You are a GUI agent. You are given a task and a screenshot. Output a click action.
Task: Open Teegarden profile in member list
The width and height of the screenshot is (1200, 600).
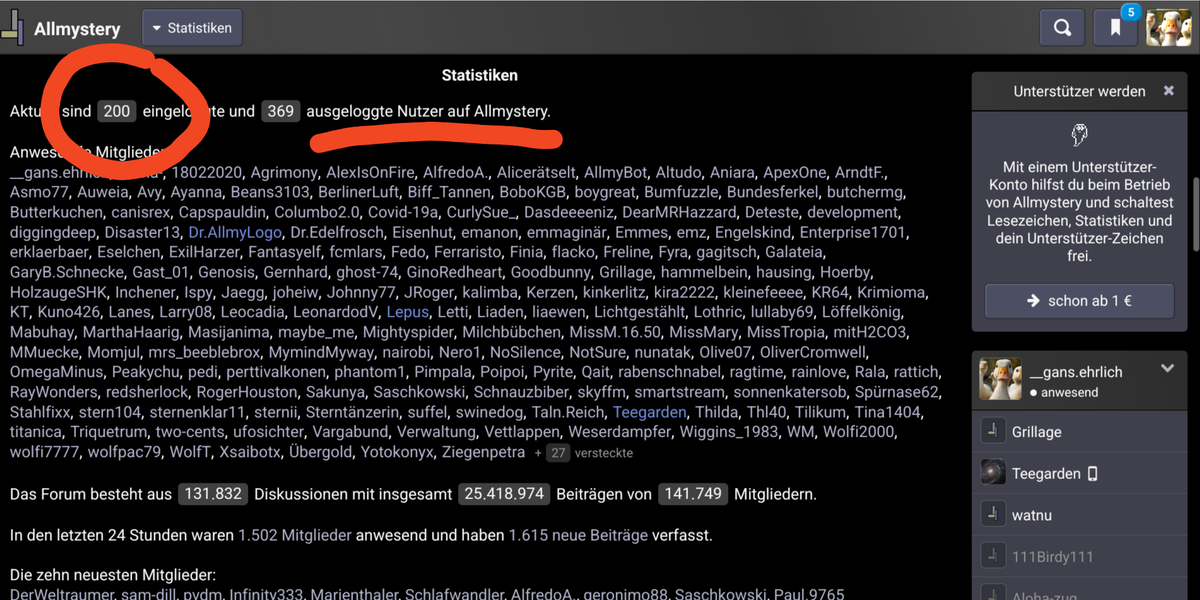click(x=650, y=412)
